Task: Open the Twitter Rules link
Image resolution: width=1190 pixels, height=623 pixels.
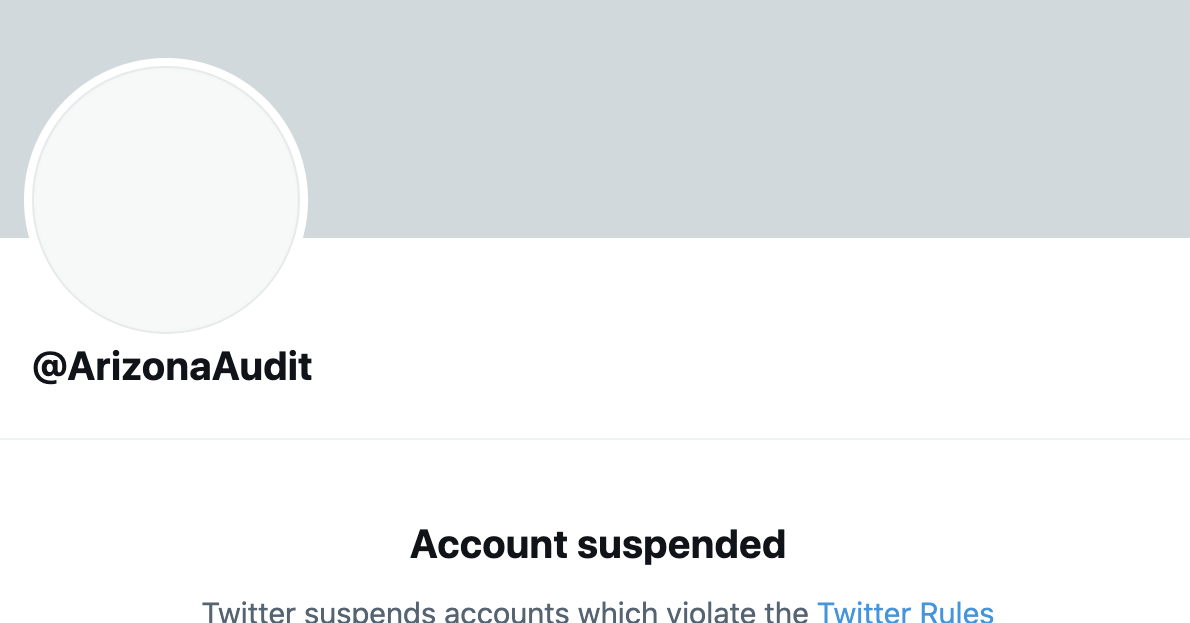Action: click(905, 612)
